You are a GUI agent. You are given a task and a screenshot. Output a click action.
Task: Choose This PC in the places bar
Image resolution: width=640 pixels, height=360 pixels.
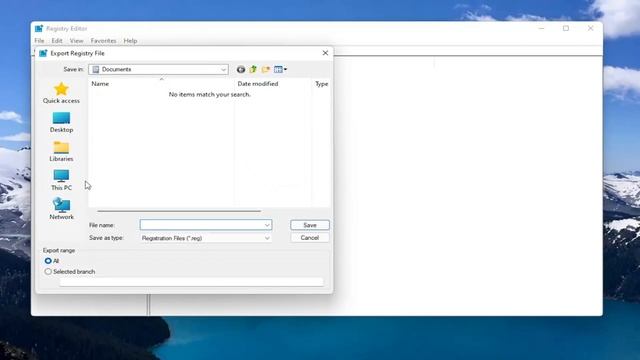coord(61,180)
